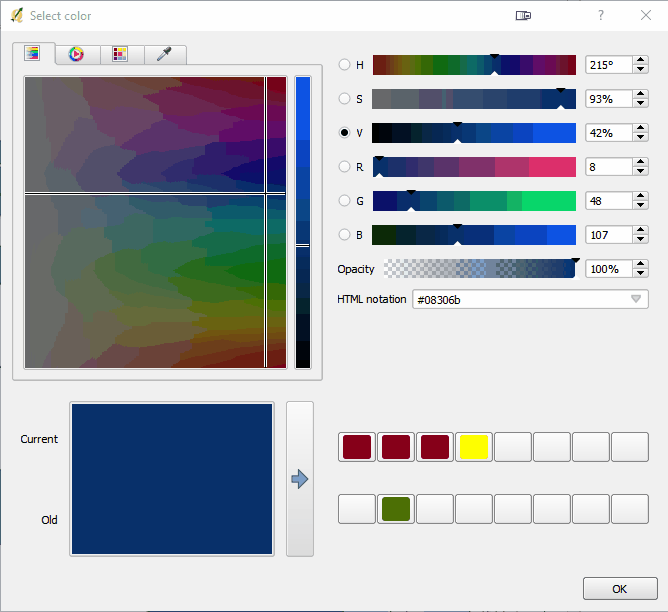Click the empty swatch left of green swatch
Image resolution: width=668 pixels, height=612 pixels.
357,509
